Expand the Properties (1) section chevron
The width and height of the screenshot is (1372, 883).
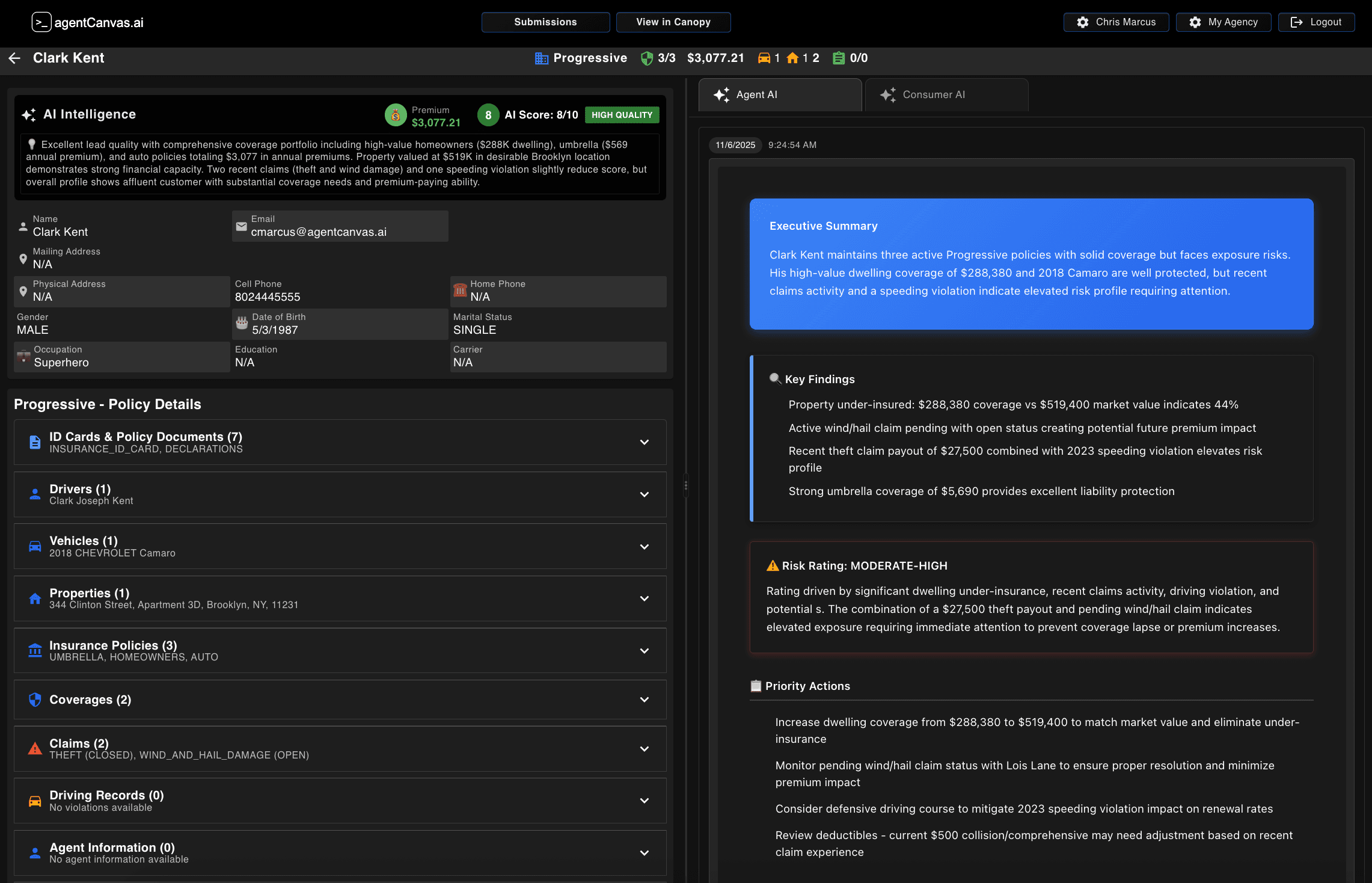pyautogui.click(x=645, y=598)
